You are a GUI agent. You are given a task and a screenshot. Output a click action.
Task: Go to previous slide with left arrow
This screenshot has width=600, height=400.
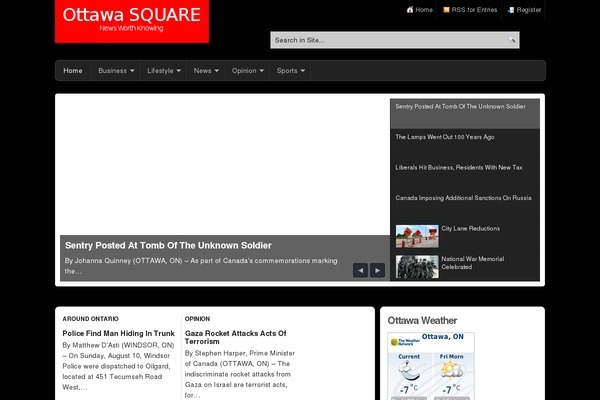[360, 270]
